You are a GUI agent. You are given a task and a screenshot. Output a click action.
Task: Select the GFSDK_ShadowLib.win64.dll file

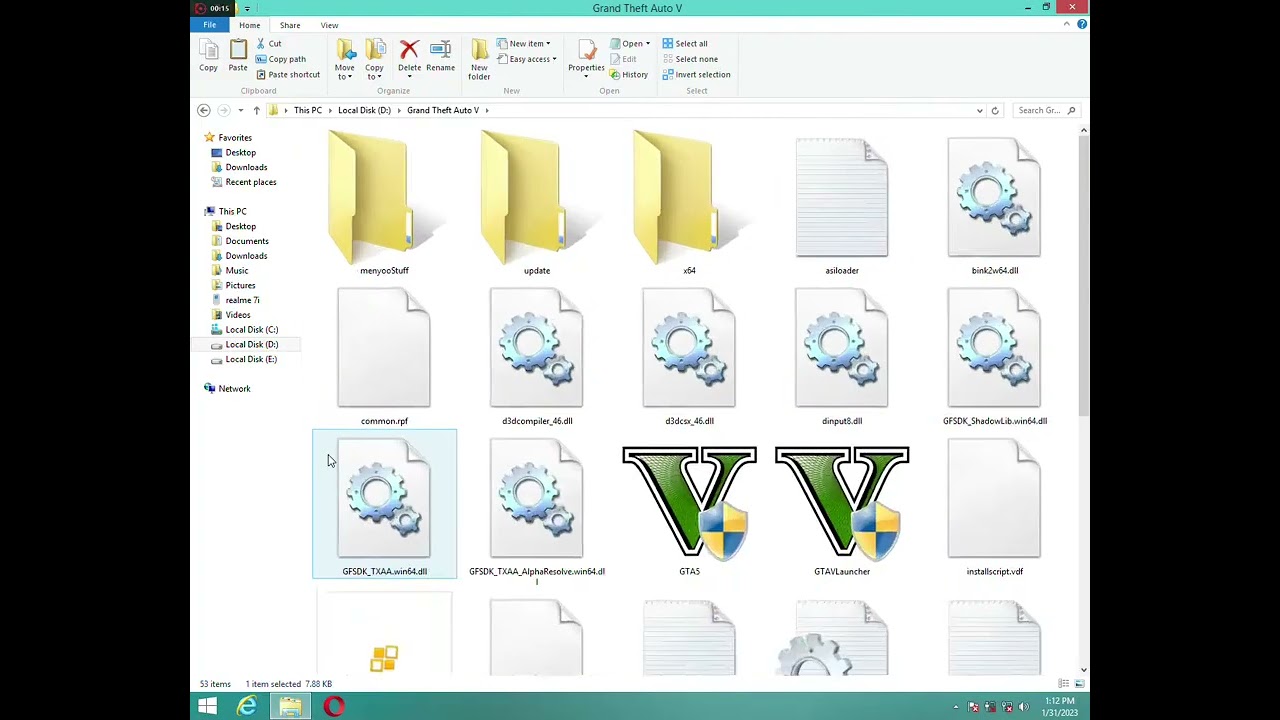pos(994,355)
